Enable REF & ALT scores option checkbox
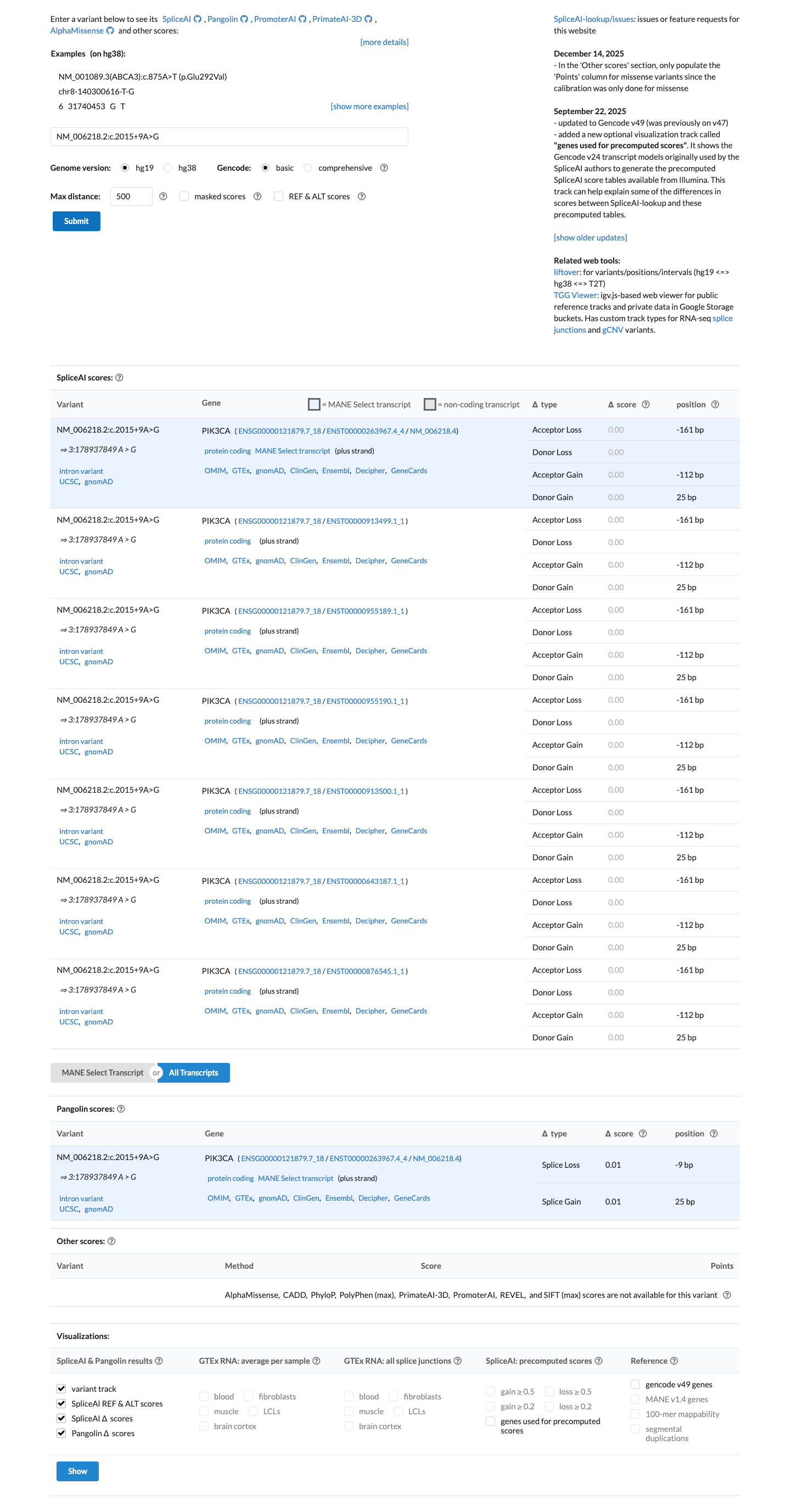Screen dimensions: 798x1512 point(278,196)
